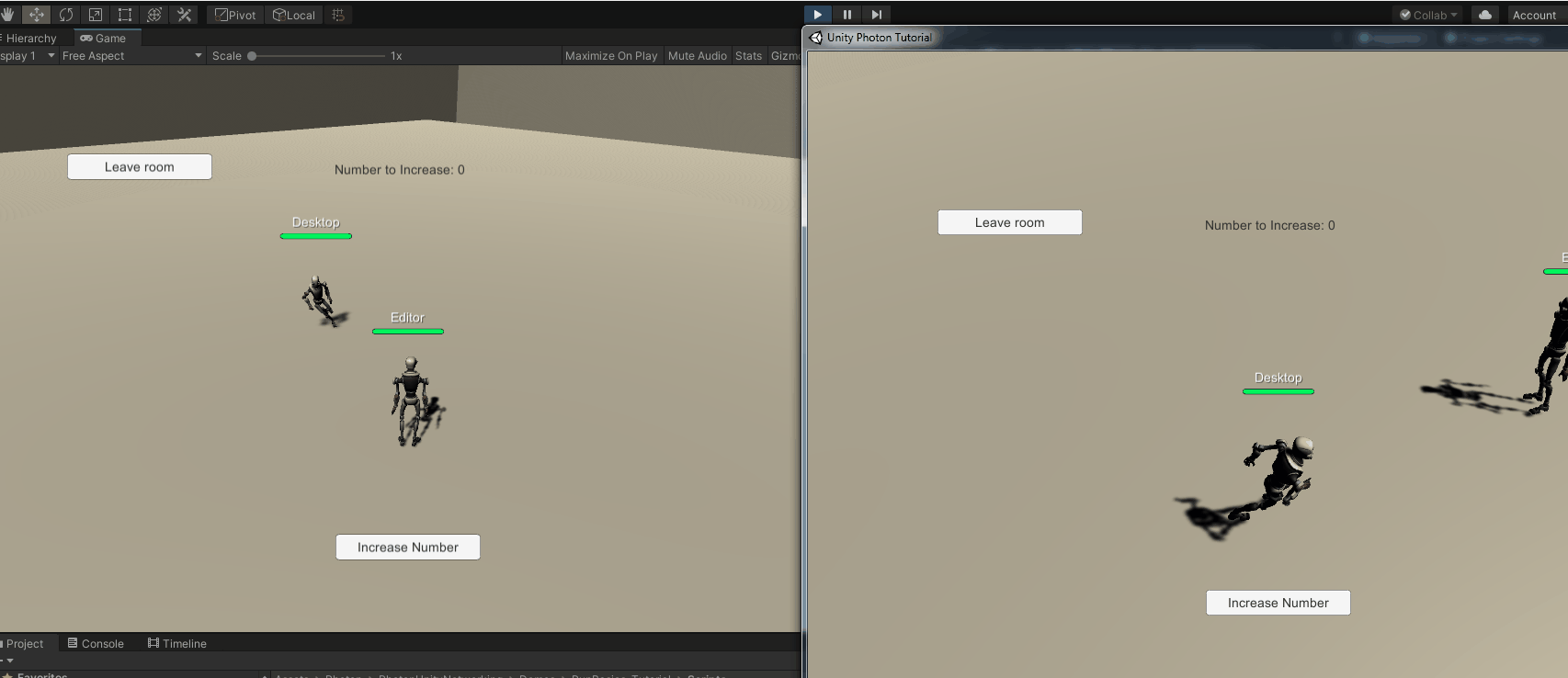This screenshot has height=678, width=1568.
Task: Open the Collab dropdown
Action: point(1428,15)
